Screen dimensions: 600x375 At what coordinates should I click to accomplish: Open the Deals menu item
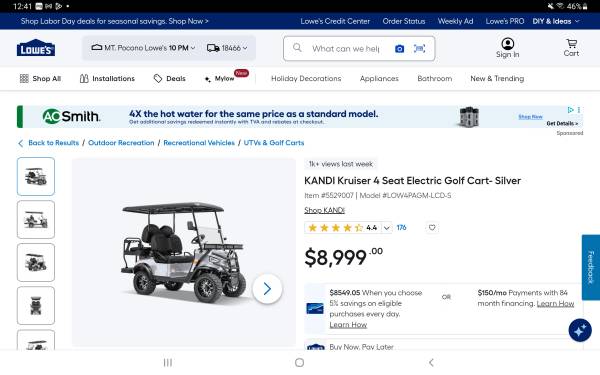coord(170,78)
